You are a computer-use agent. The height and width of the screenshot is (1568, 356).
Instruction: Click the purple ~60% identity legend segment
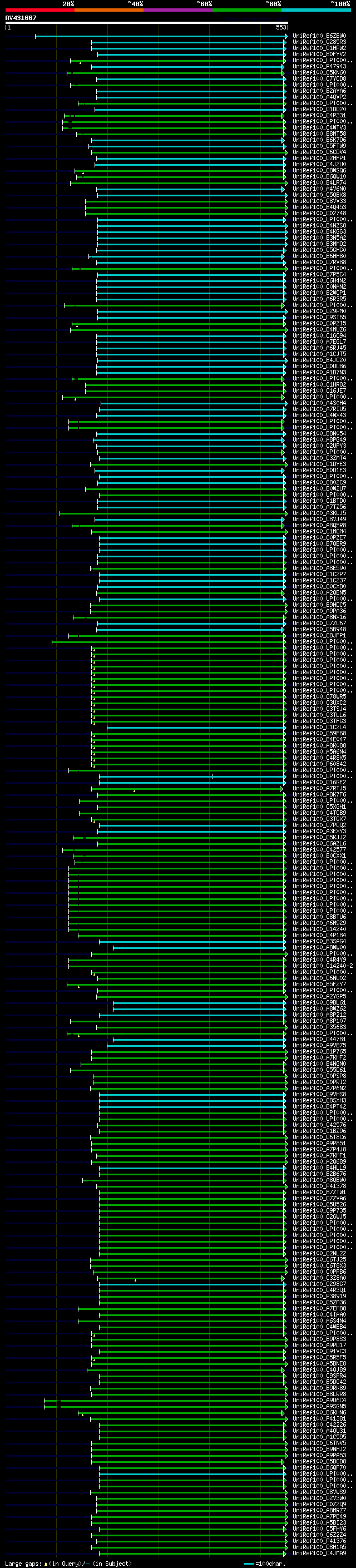click(x=179, y=10)
